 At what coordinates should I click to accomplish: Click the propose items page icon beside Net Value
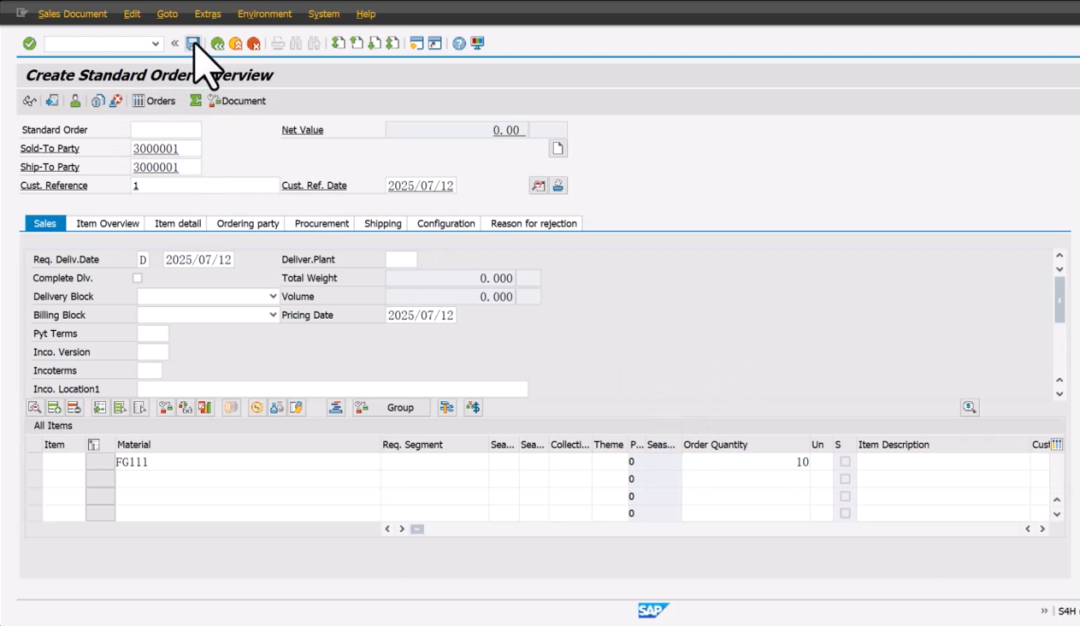[558, 148]
